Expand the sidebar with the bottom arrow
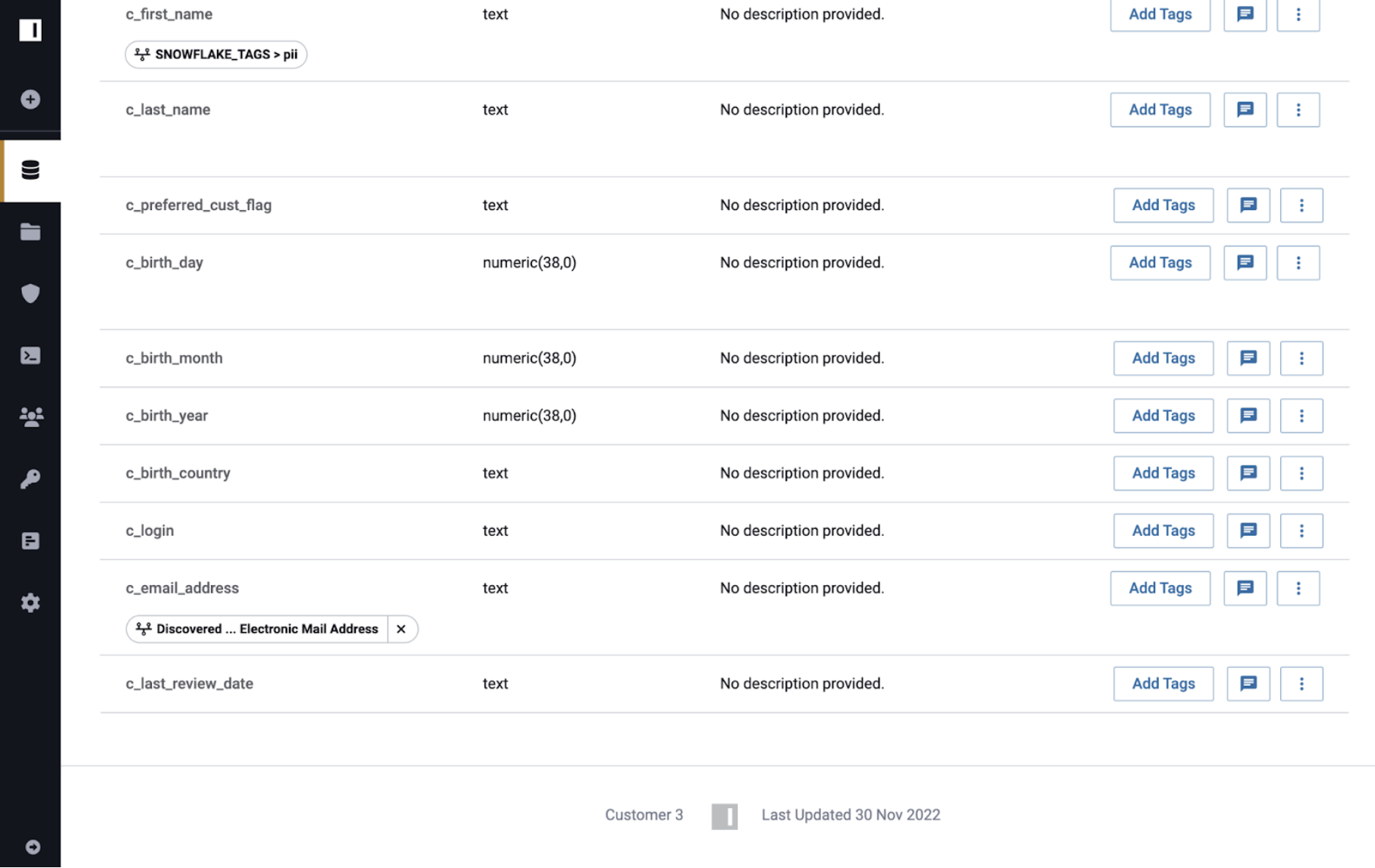Viewport: 1375px width, 868px height. (x=33, y=847)
